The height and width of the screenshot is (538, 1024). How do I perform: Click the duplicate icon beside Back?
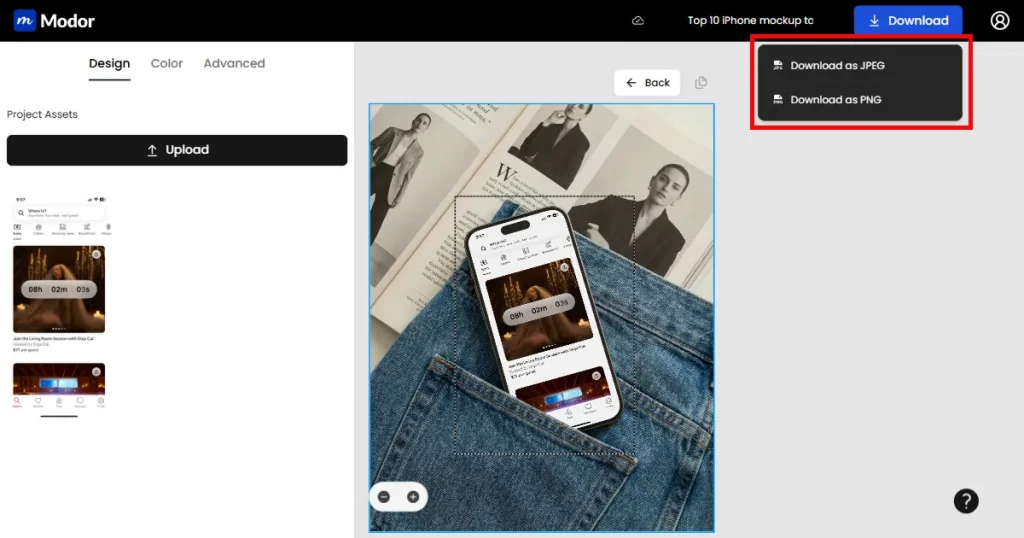coord(701,83)
